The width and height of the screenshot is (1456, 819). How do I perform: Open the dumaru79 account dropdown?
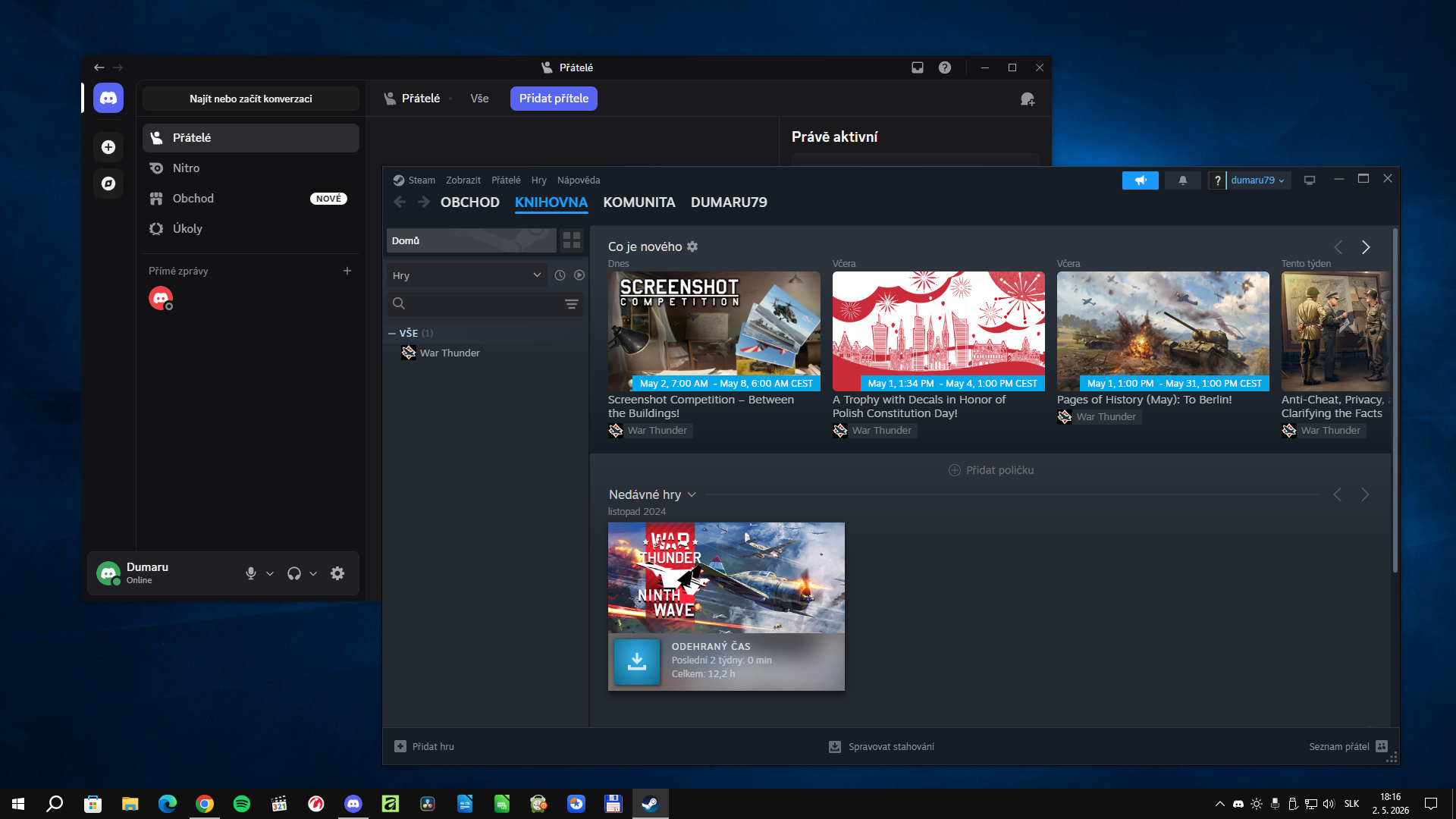[x=1258, y=180]
